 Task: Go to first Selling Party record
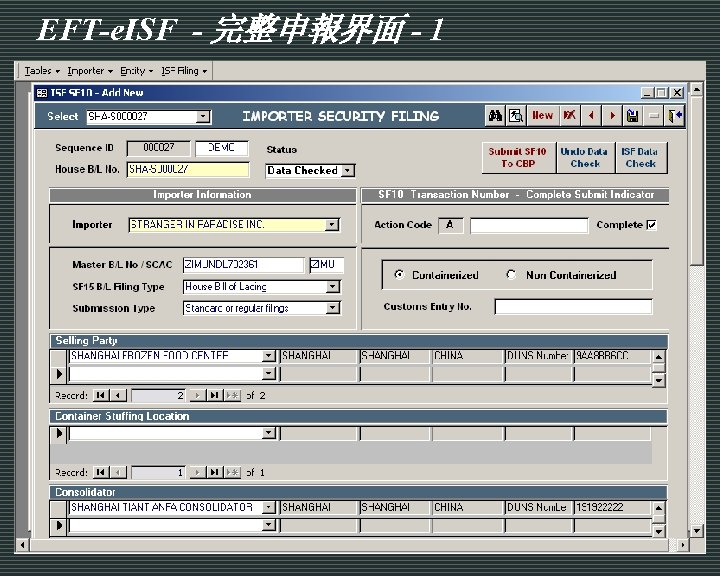(x=101, y=395)
